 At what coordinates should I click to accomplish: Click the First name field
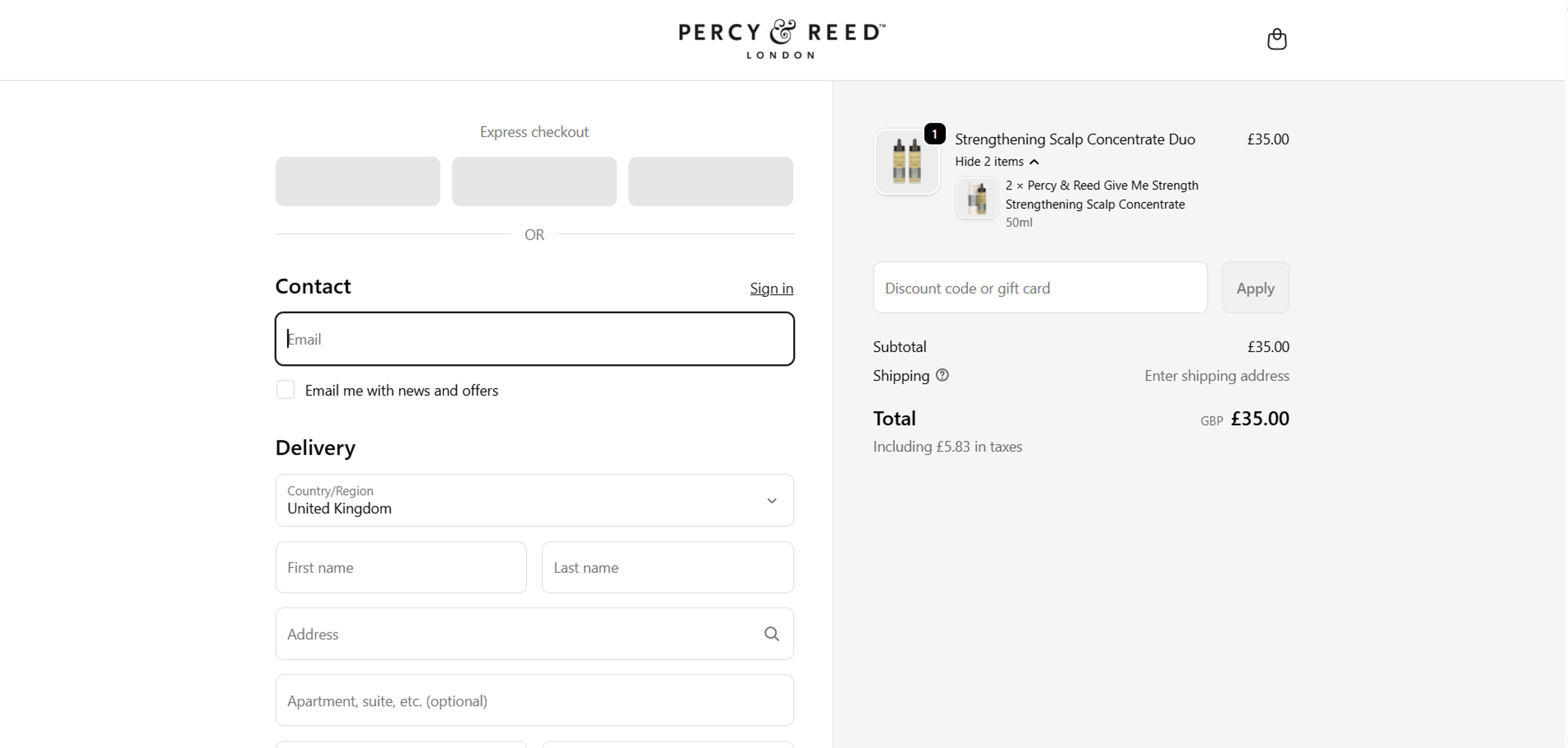coord(401,567)
